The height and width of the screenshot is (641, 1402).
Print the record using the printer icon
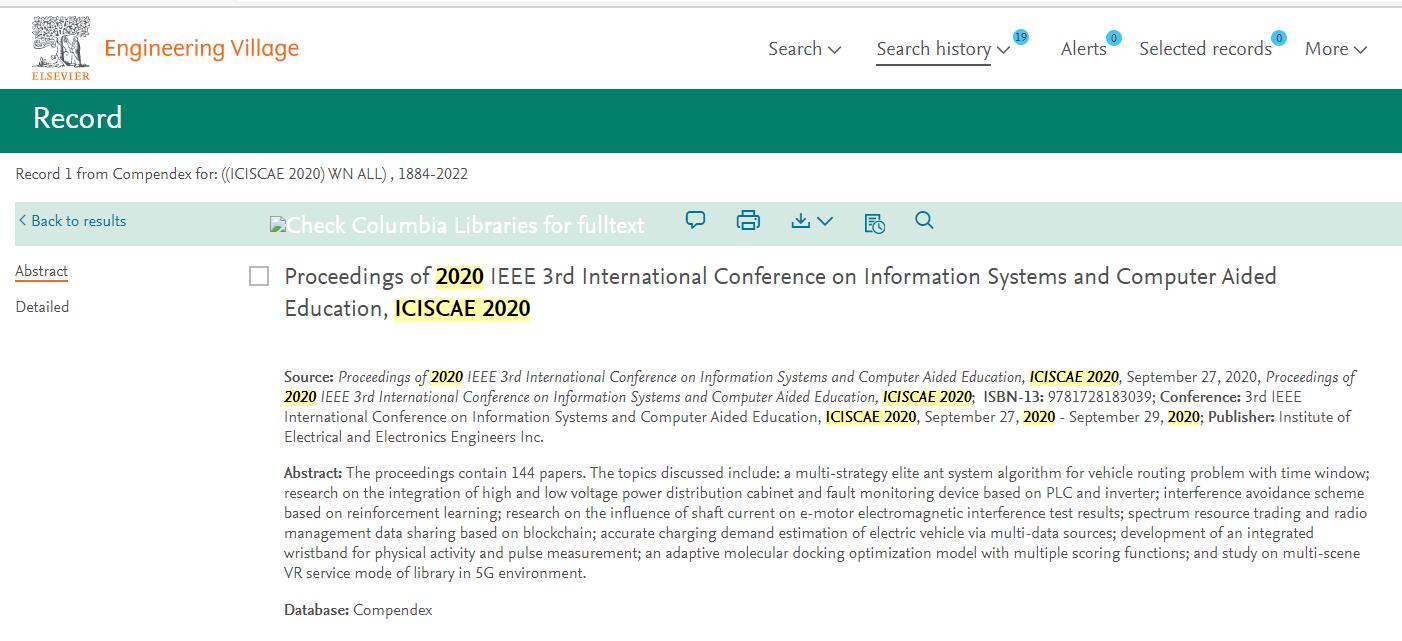coord(748,220)
